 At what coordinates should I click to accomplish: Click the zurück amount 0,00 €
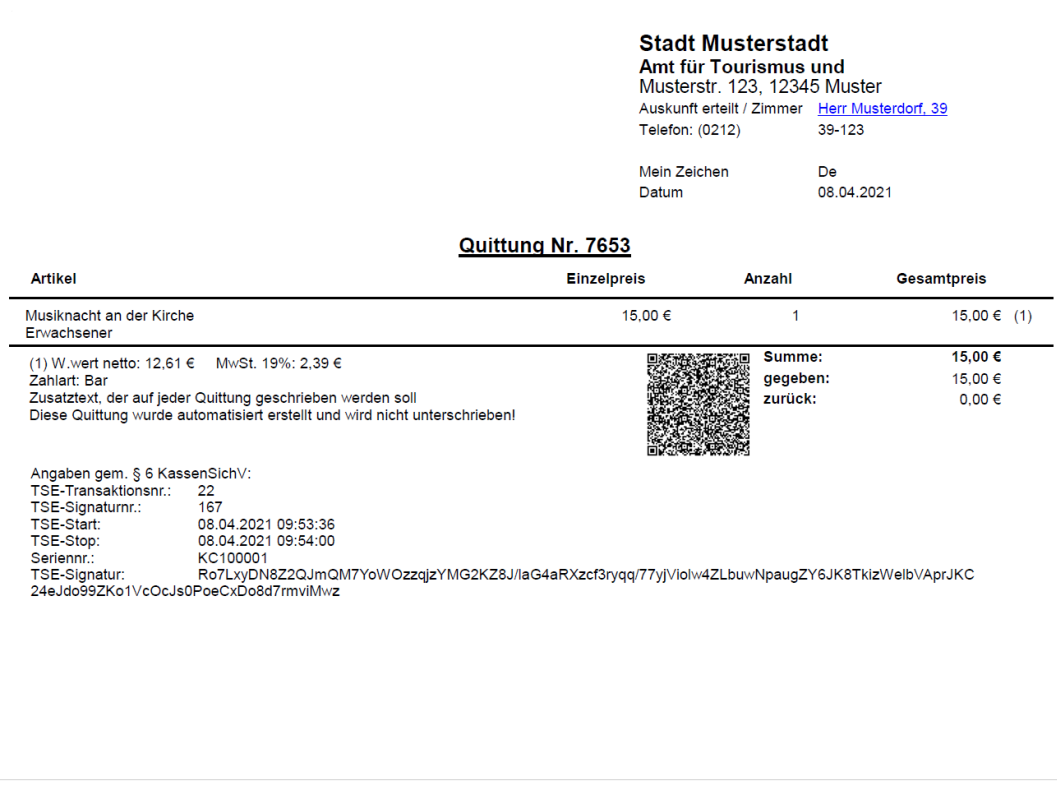pyautogui.click(x=980, y=400)
